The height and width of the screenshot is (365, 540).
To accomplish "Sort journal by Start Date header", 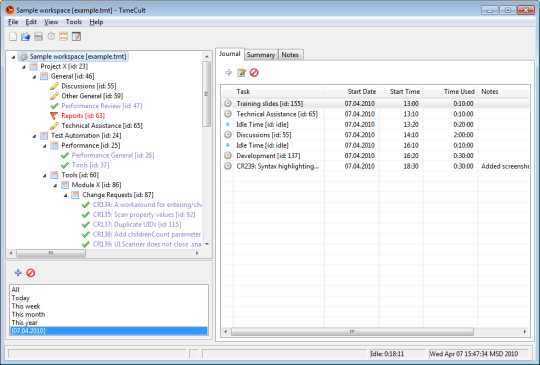I will (x=352, y=92).
